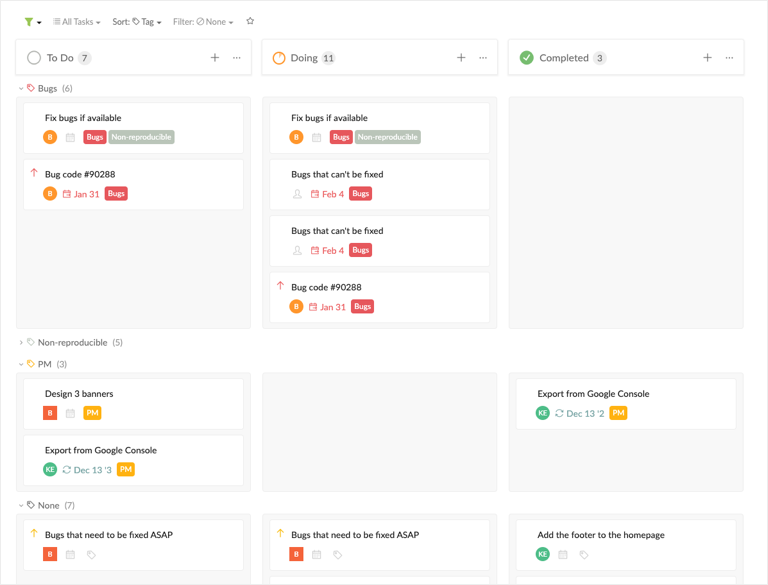The width and height of the screenshot is (768, 585).
Task: Click assignee avatar on Doing Fix bugs card
Action: [x=296, y=137]
